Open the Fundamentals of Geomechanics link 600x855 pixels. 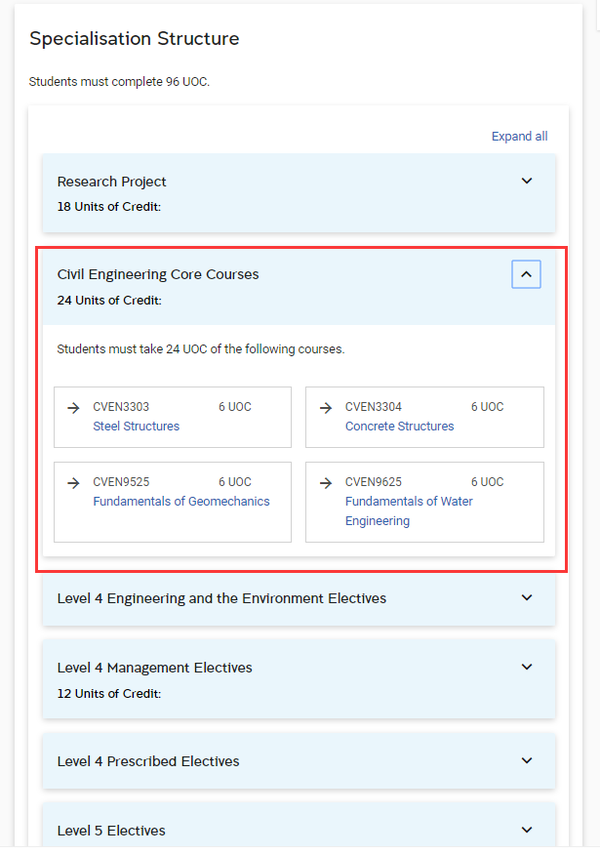(x=181, y=502)
